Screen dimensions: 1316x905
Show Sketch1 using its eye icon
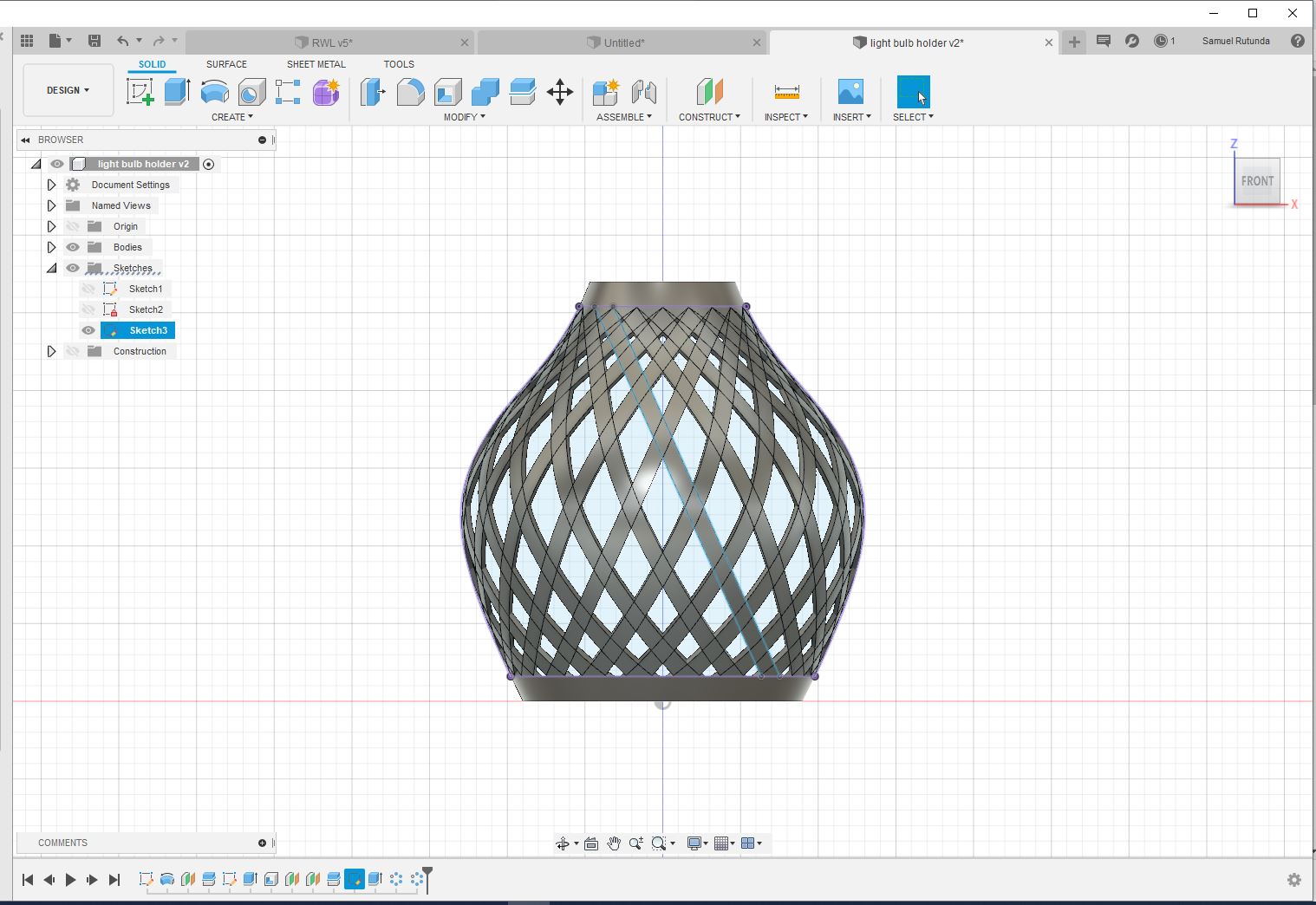88,289
